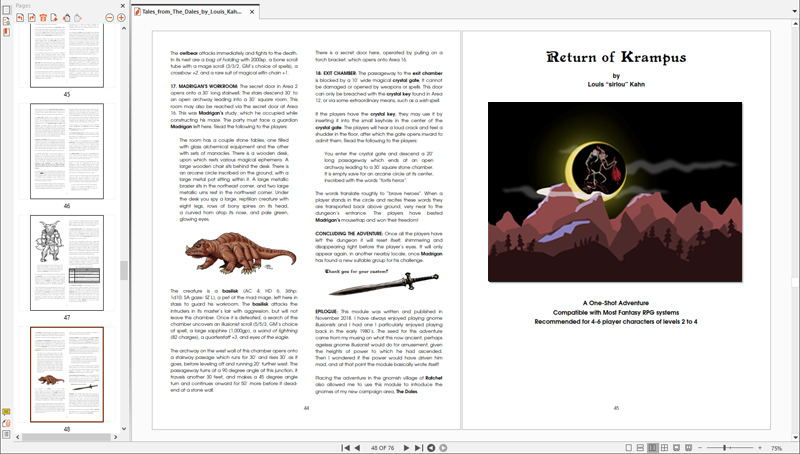Image resolution: width=800 pixels, height=454 pixels.
Task: Enlarge thumbnails with plus icon
Action: (121, 17)
